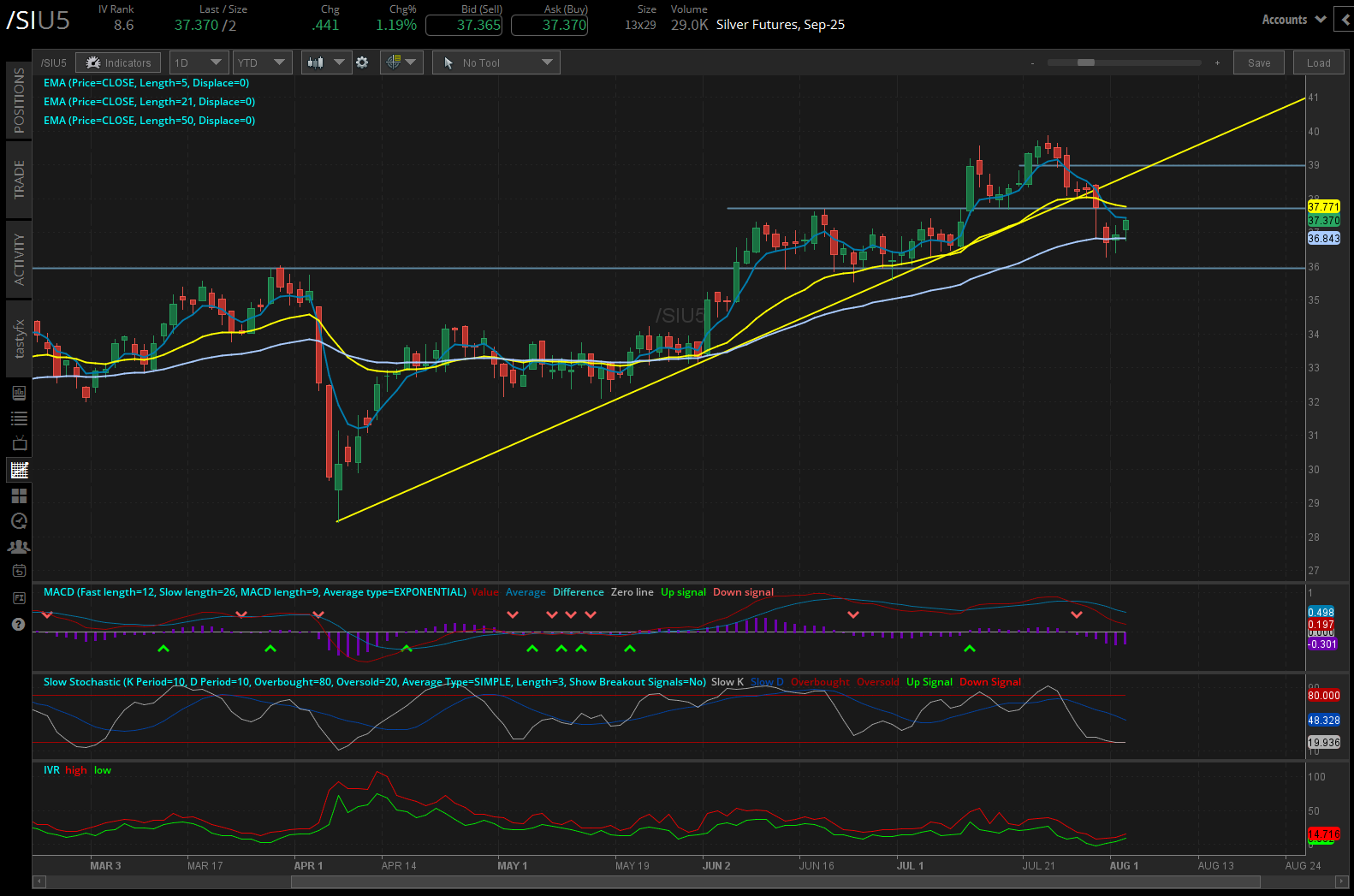1354x896 pixels.
Task: Open the YTD time range dropdown
Action: [262, 62]
